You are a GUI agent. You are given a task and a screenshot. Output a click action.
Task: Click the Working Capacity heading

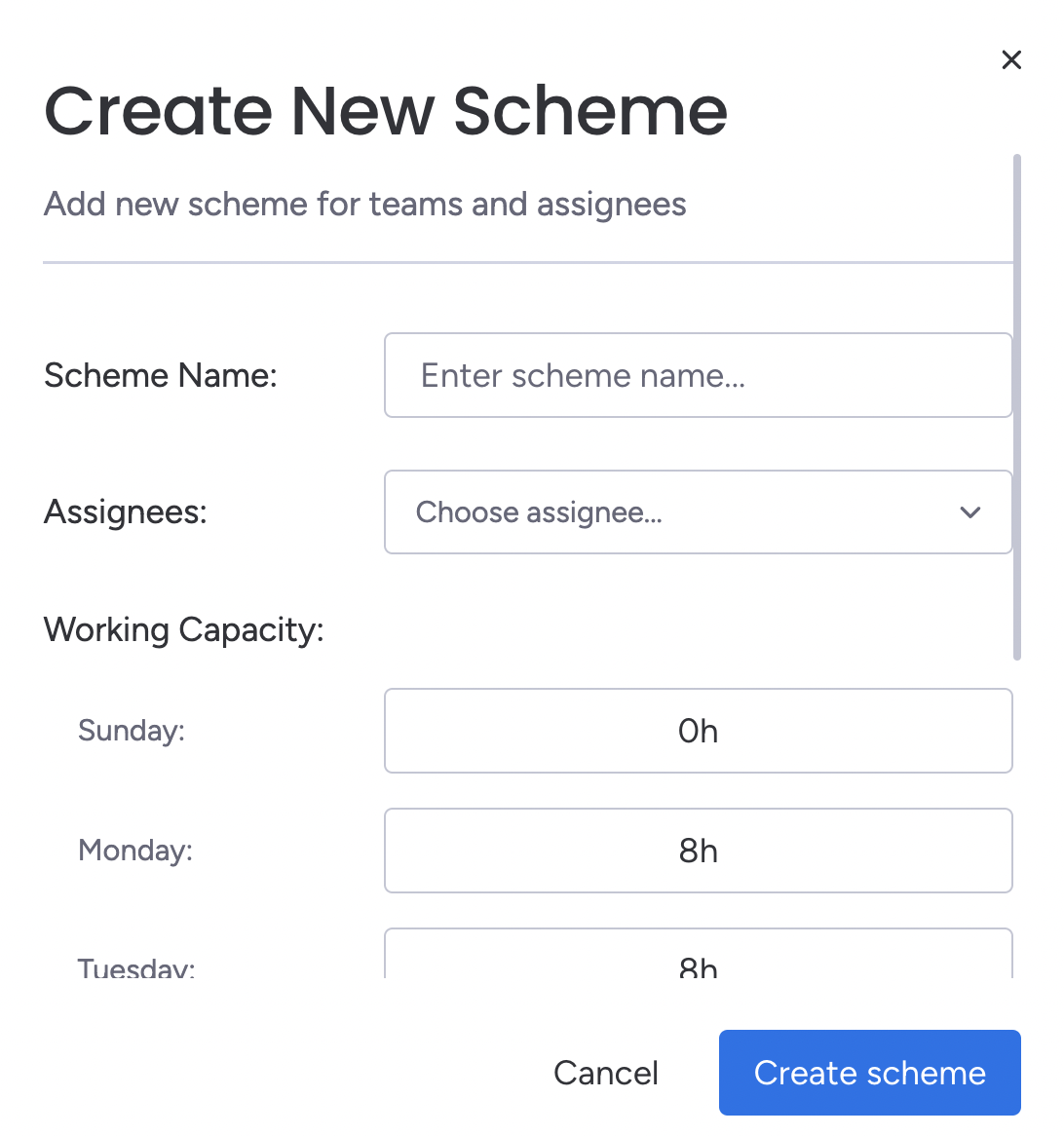tap(183, 630)
